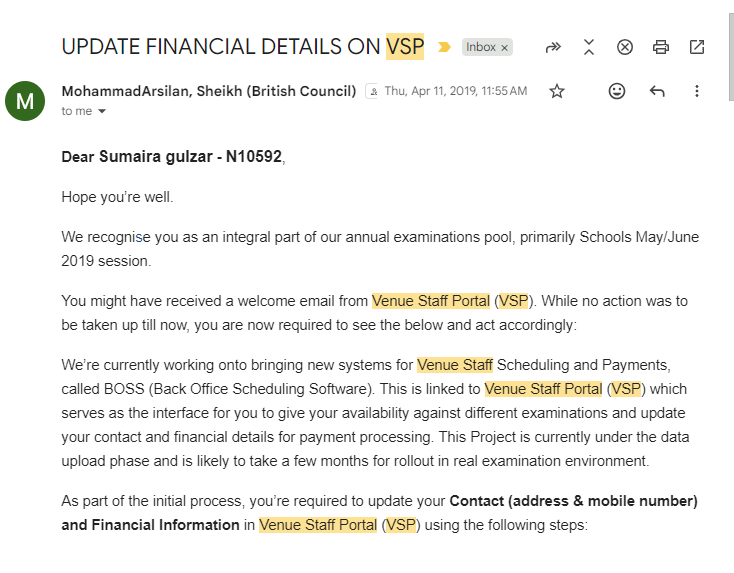
Task: Click the email timestamp Thu, Apr 11, 2019
Action: point(456,91)
